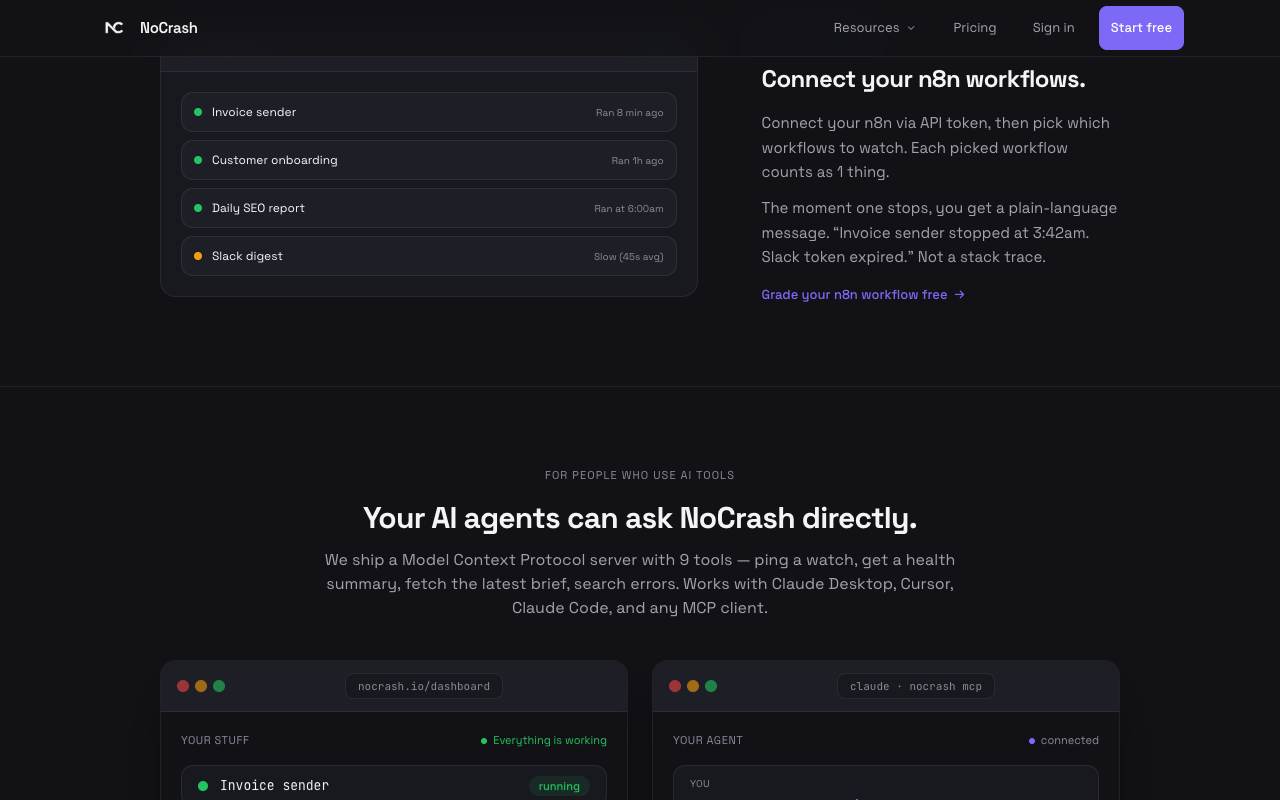Viewport: 1280px width, 800px height.
Task: Expand the Resources dropdown menu
Action: tap(874, 28)
